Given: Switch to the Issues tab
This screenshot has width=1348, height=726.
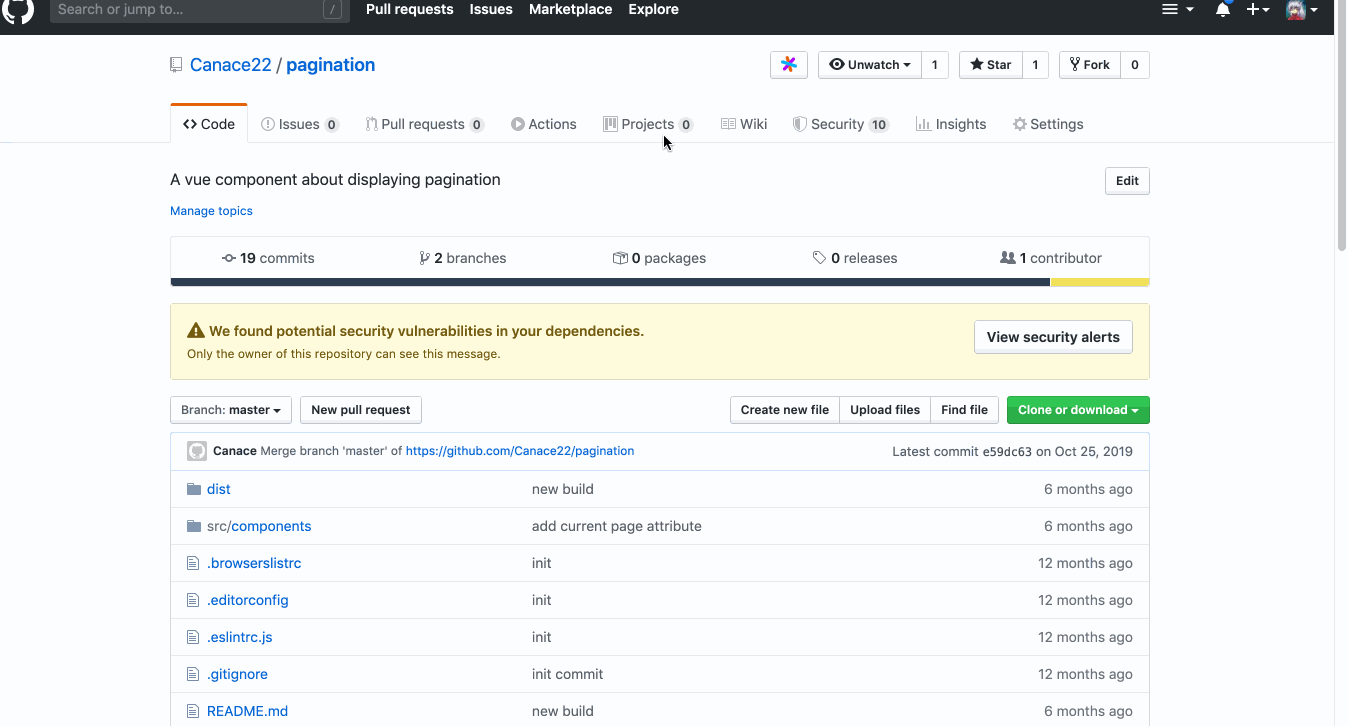Looking at the screenshot, I should (300, 124).
